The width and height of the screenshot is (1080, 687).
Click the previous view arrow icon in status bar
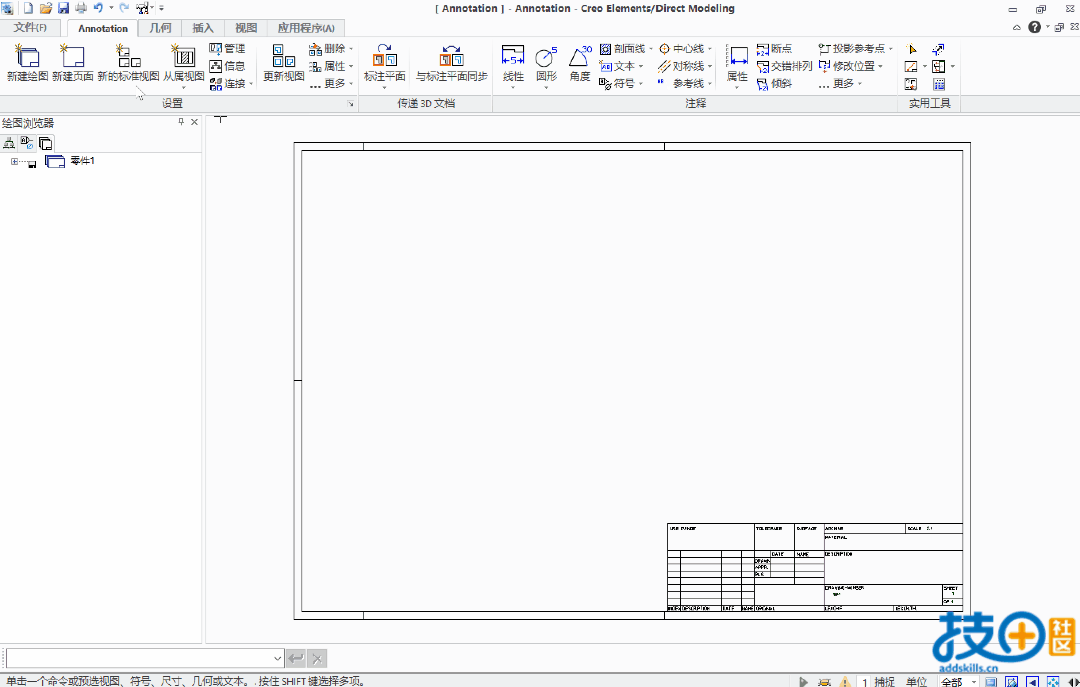(x=1032, y=681)
